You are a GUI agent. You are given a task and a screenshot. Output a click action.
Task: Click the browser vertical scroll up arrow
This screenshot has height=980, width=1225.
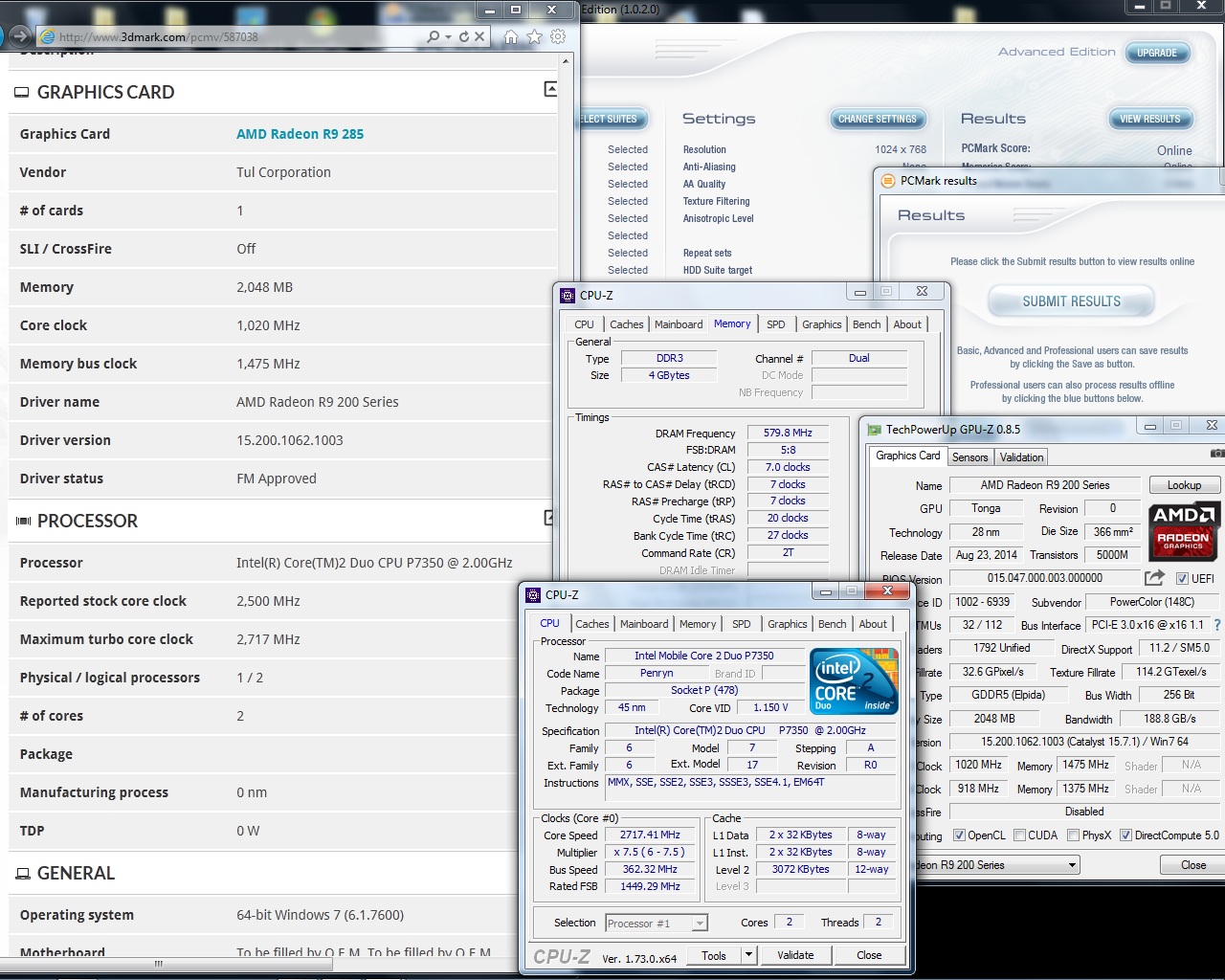(566, 60)
